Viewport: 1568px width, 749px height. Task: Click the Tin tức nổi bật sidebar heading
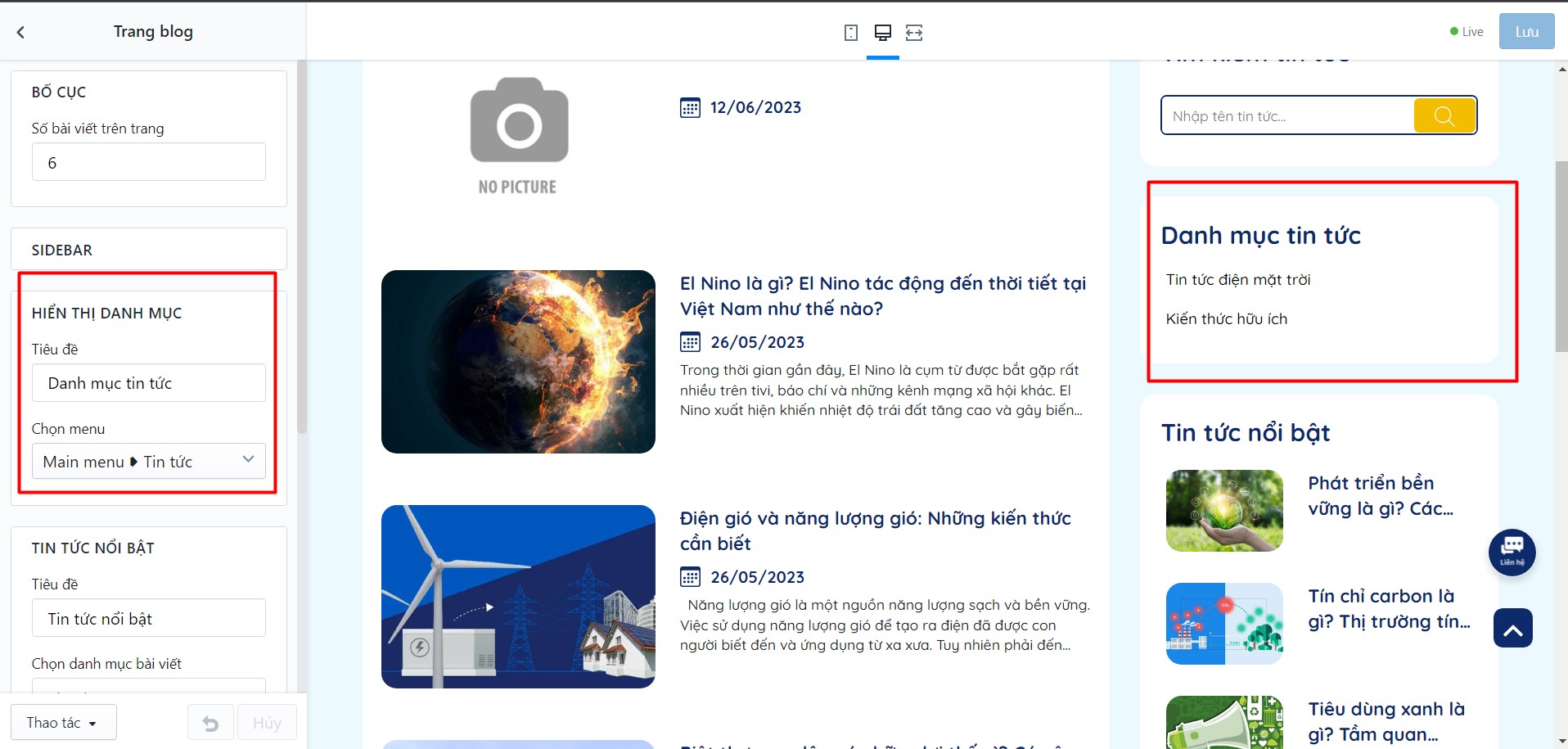click(x=1246, y=432)
